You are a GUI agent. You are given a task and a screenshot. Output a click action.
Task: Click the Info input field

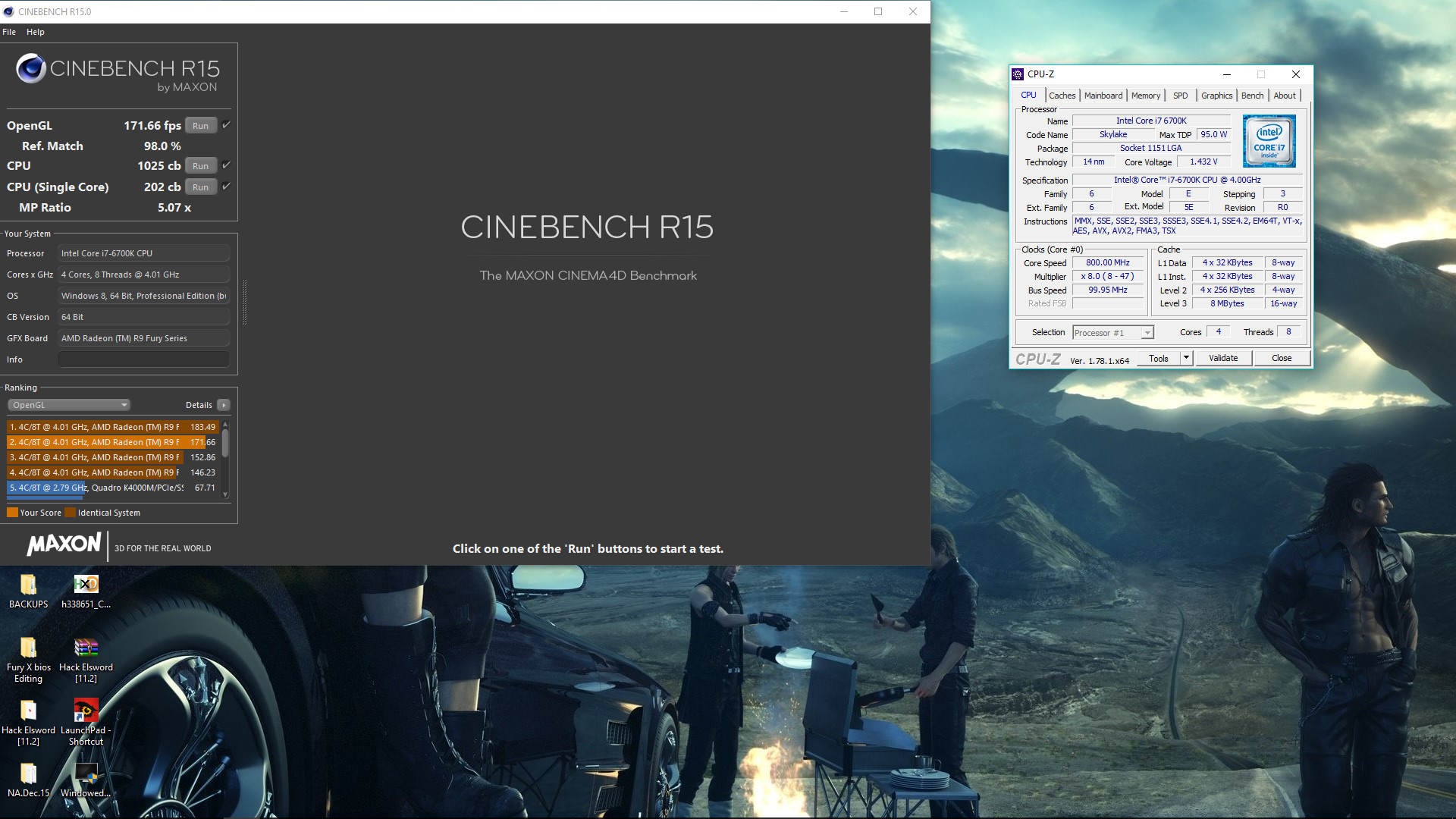[144, 359]
